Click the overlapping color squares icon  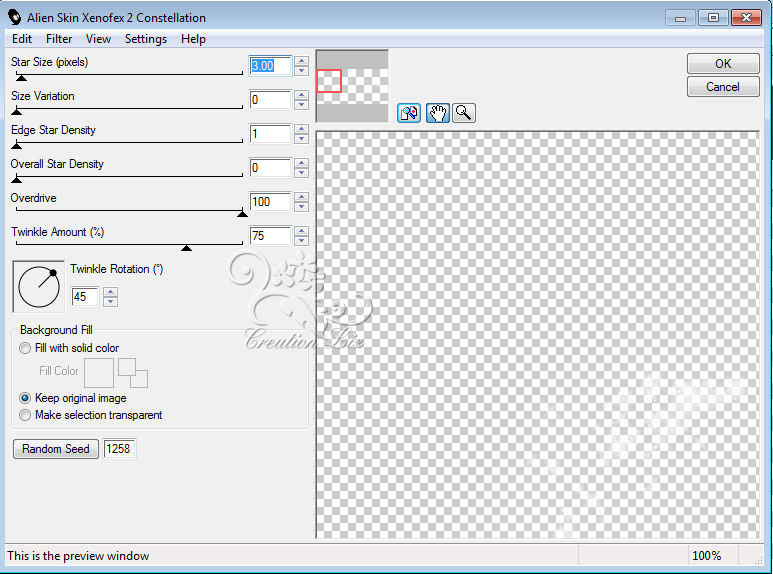(133, 373)
